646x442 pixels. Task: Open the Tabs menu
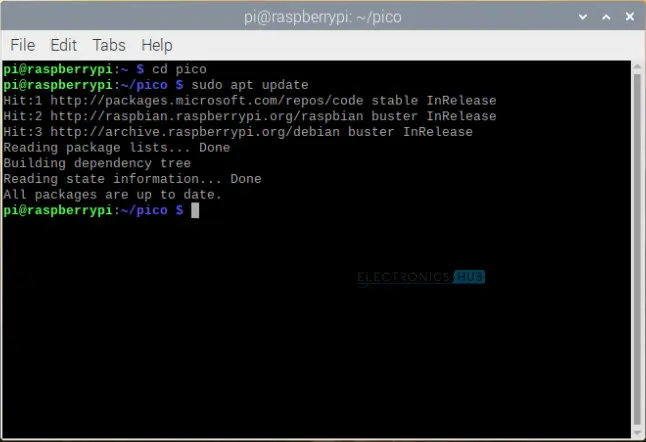[x=109, y=45]
